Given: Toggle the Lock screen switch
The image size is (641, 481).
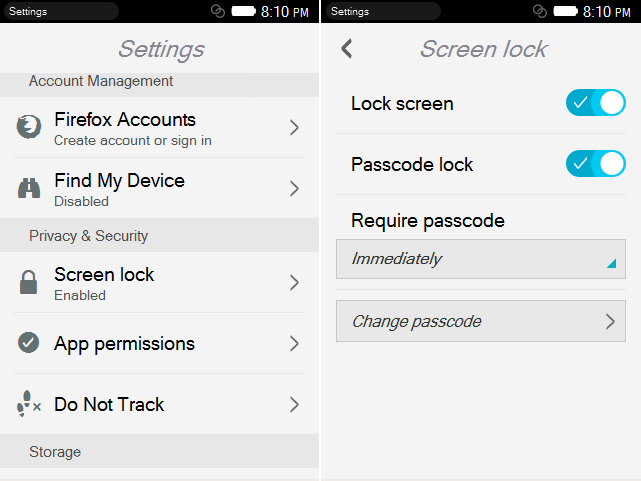Looking at the screenshot, I should pos(595,103).
